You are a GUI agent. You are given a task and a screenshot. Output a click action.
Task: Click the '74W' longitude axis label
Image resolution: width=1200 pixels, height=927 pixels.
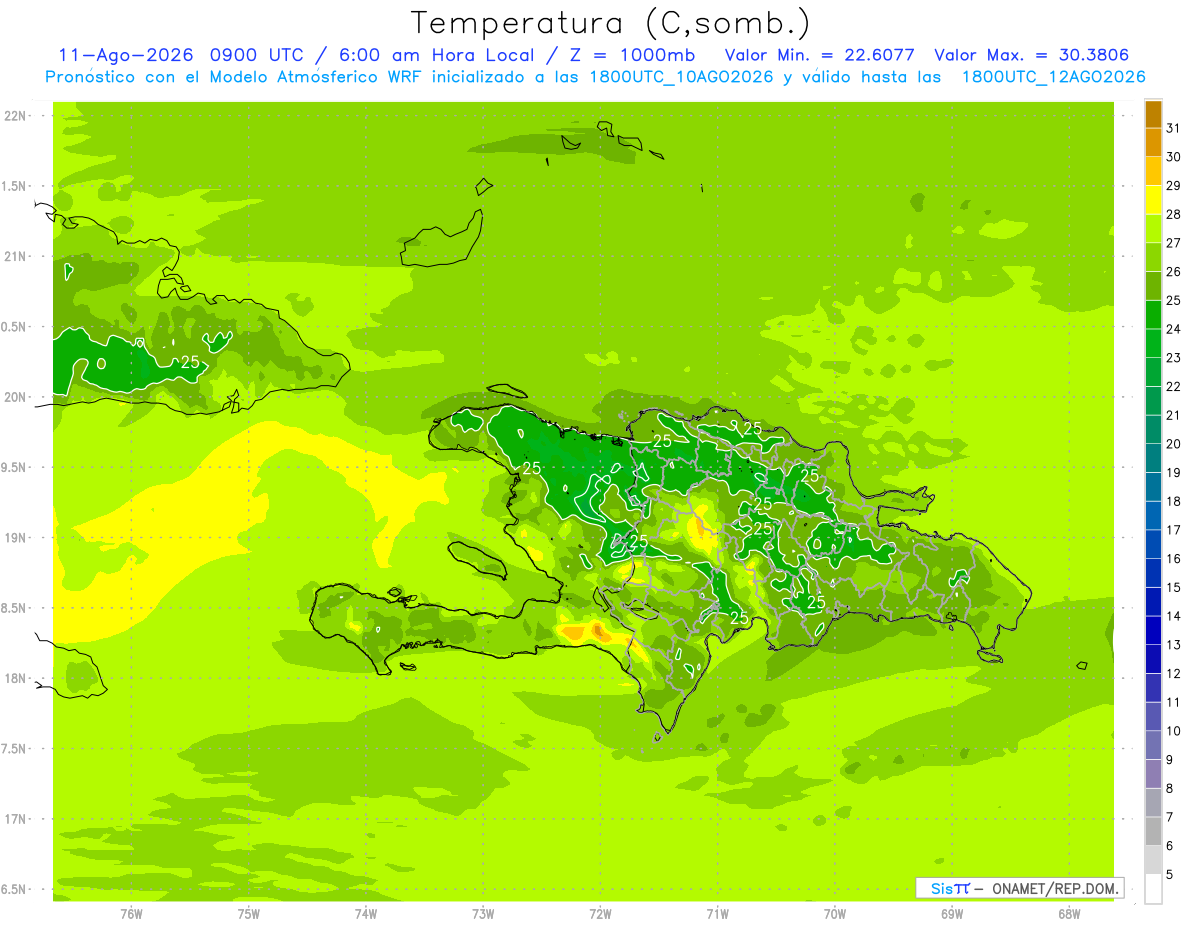366,913
